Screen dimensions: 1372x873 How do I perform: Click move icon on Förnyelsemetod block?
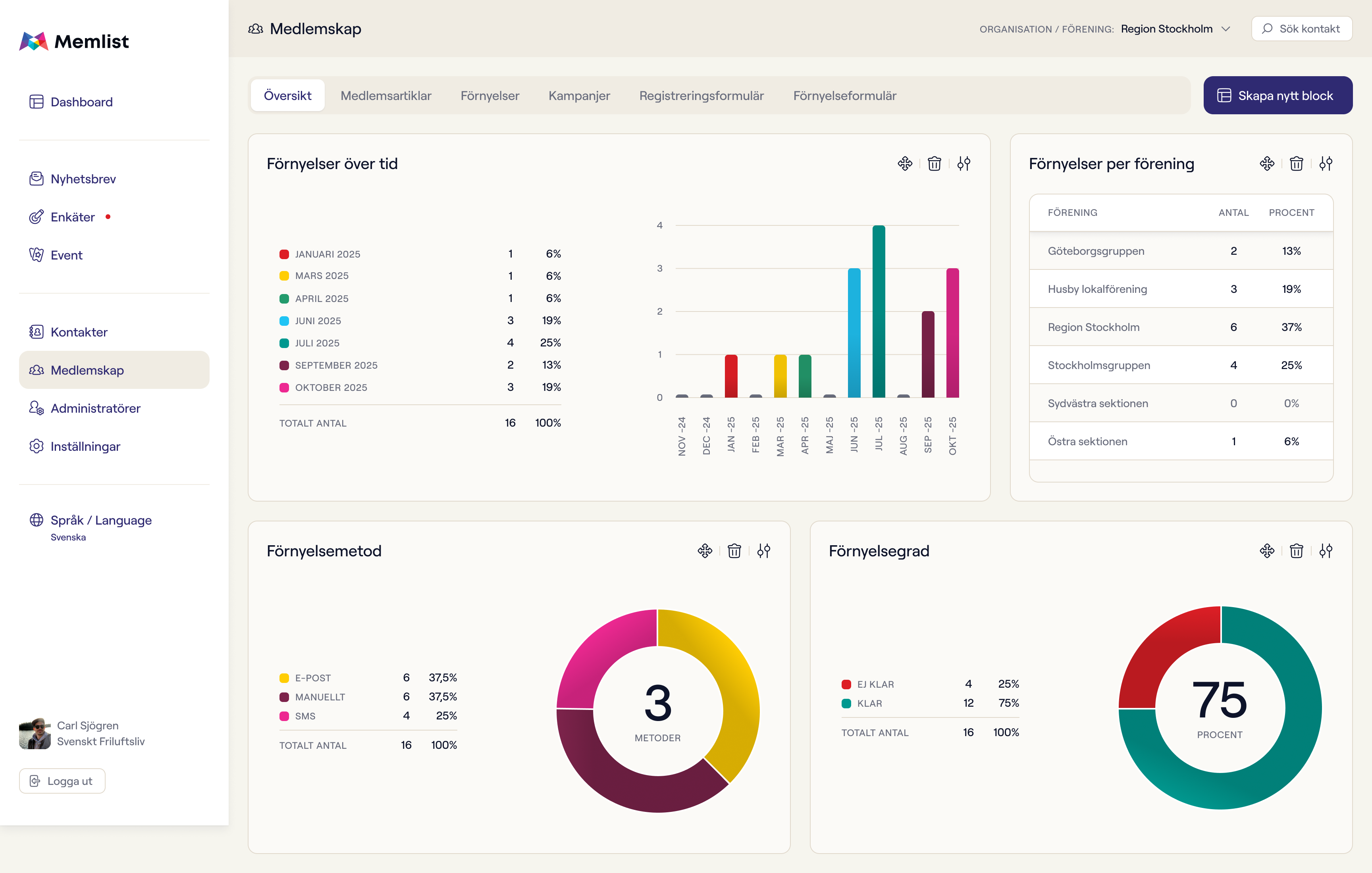pos(705,551)
